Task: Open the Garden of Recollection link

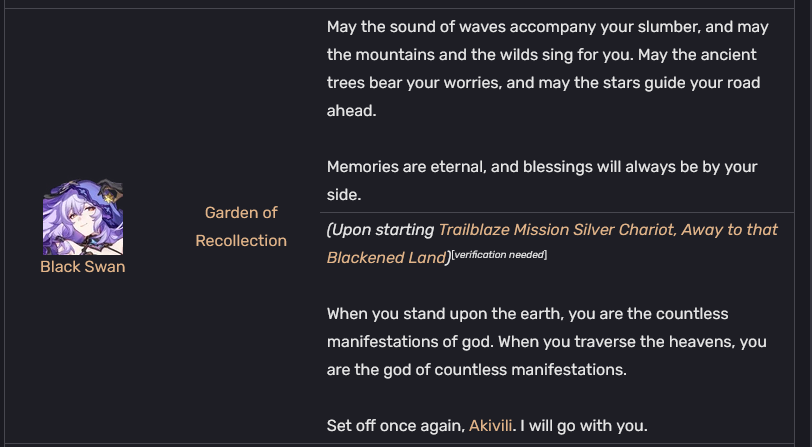Action: click(x=241, y=227)
